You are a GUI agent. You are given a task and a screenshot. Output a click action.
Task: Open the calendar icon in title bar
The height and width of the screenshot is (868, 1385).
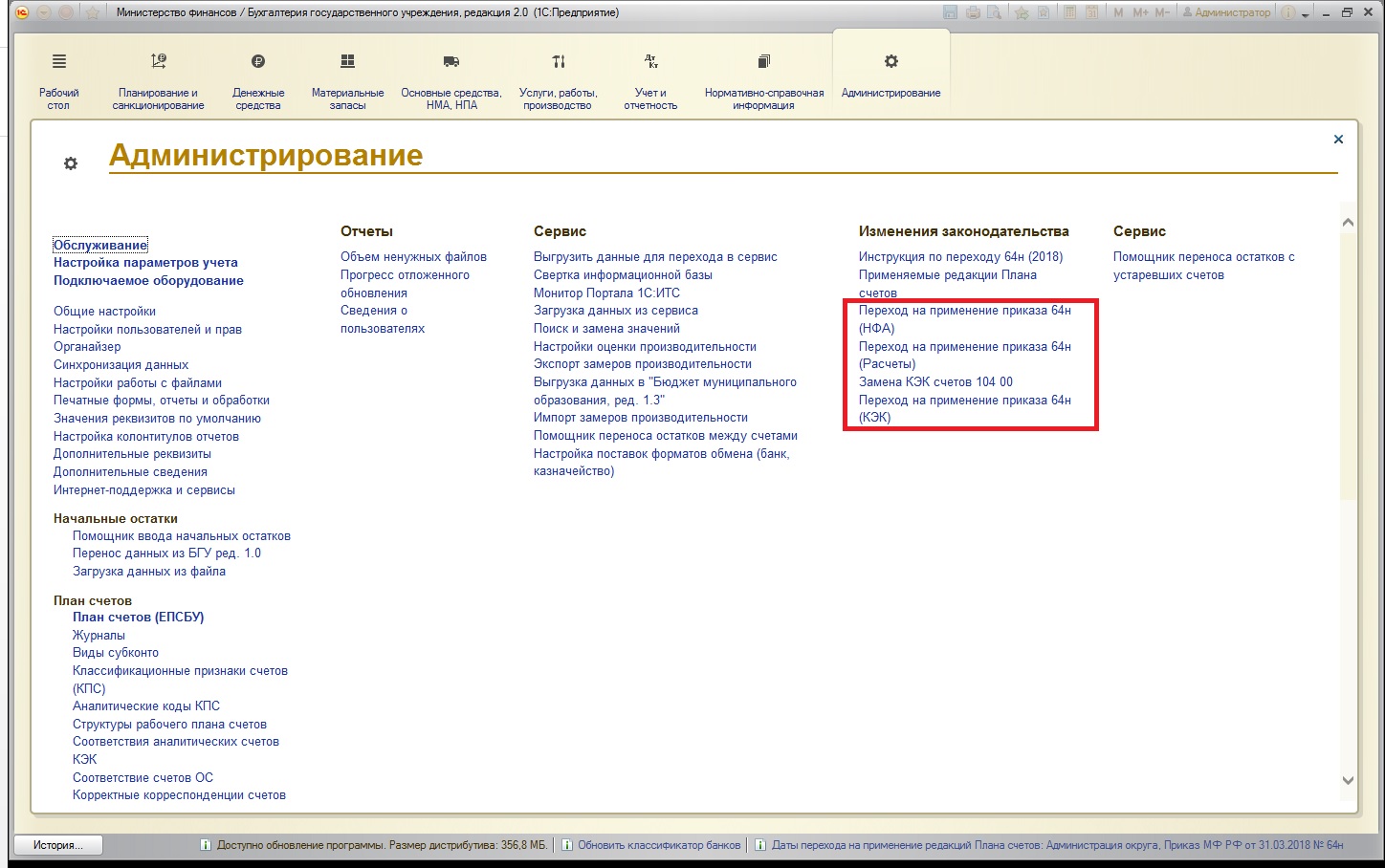point(1091,12)
